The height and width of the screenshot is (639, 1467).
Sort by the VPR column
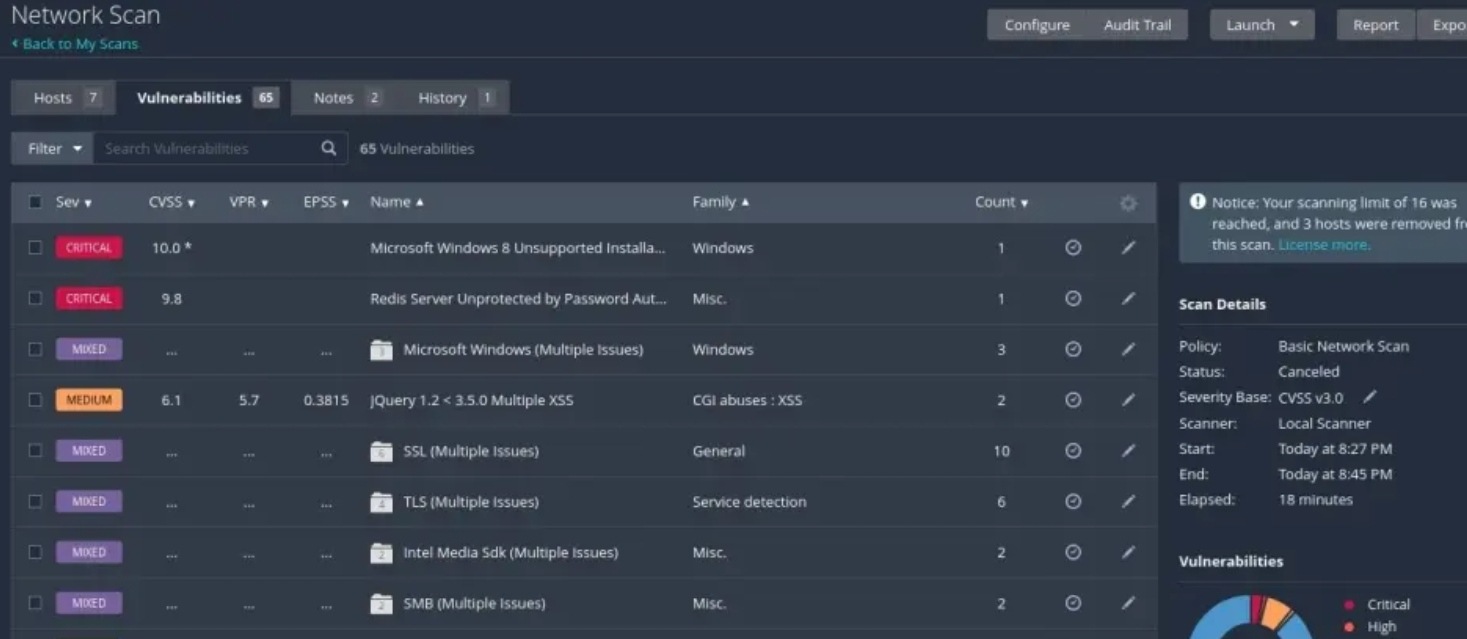[249, 202]
